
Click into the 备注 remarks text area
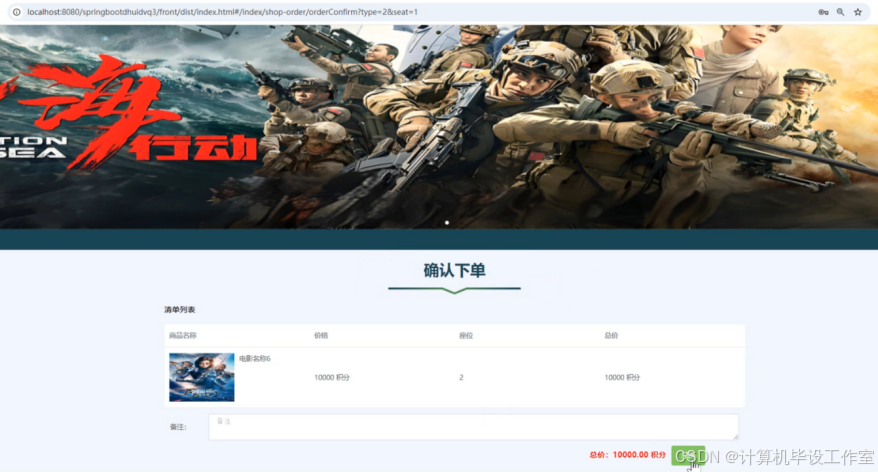click(474, 427)
